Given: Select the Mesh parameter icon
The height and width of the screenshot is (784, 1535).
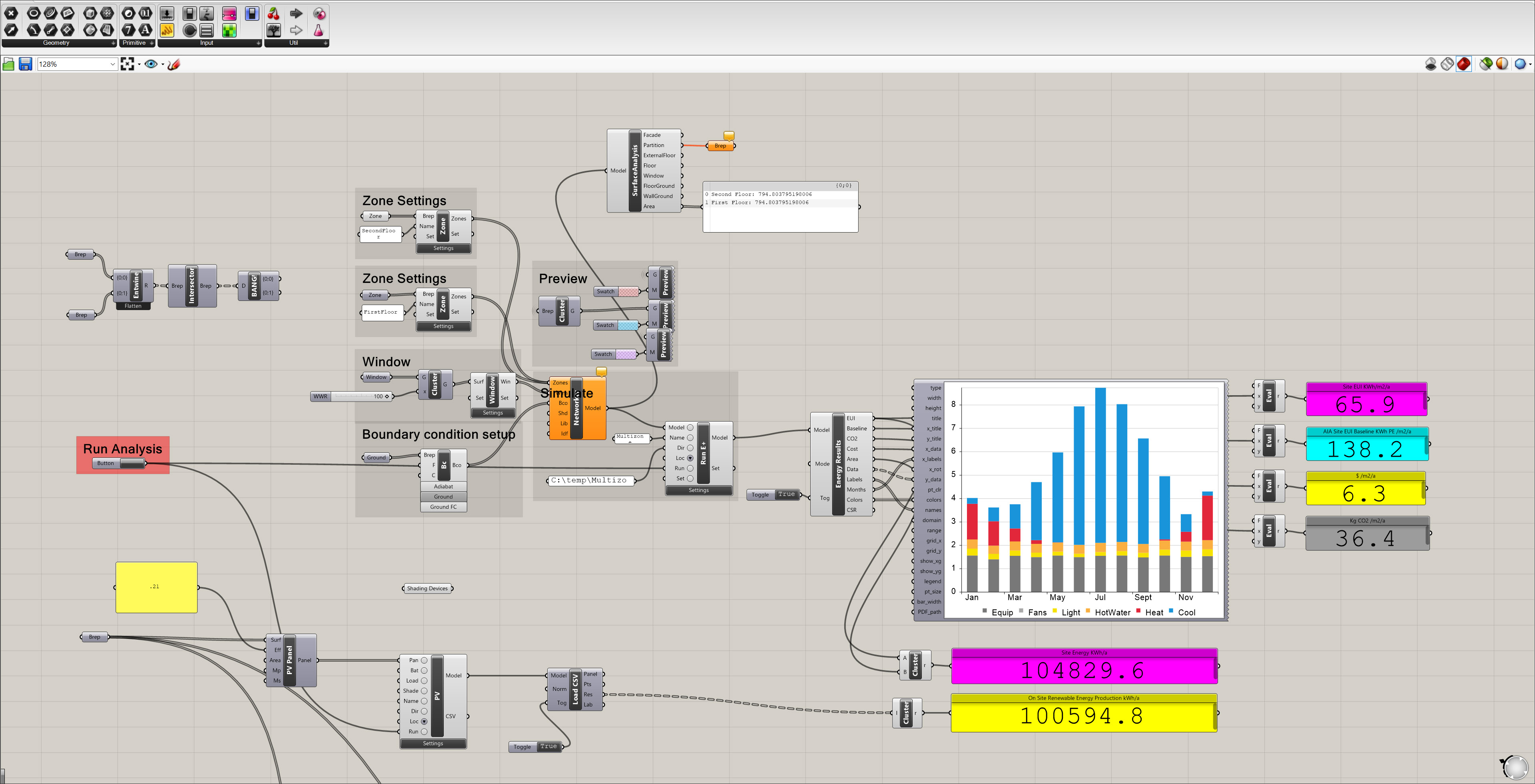Looking at the screenshot, I should (107, 13).
